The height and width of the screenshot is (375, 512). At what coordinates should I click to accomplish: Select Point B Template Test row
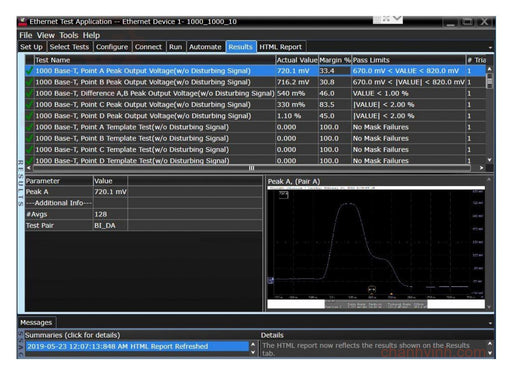pos(255,138)
